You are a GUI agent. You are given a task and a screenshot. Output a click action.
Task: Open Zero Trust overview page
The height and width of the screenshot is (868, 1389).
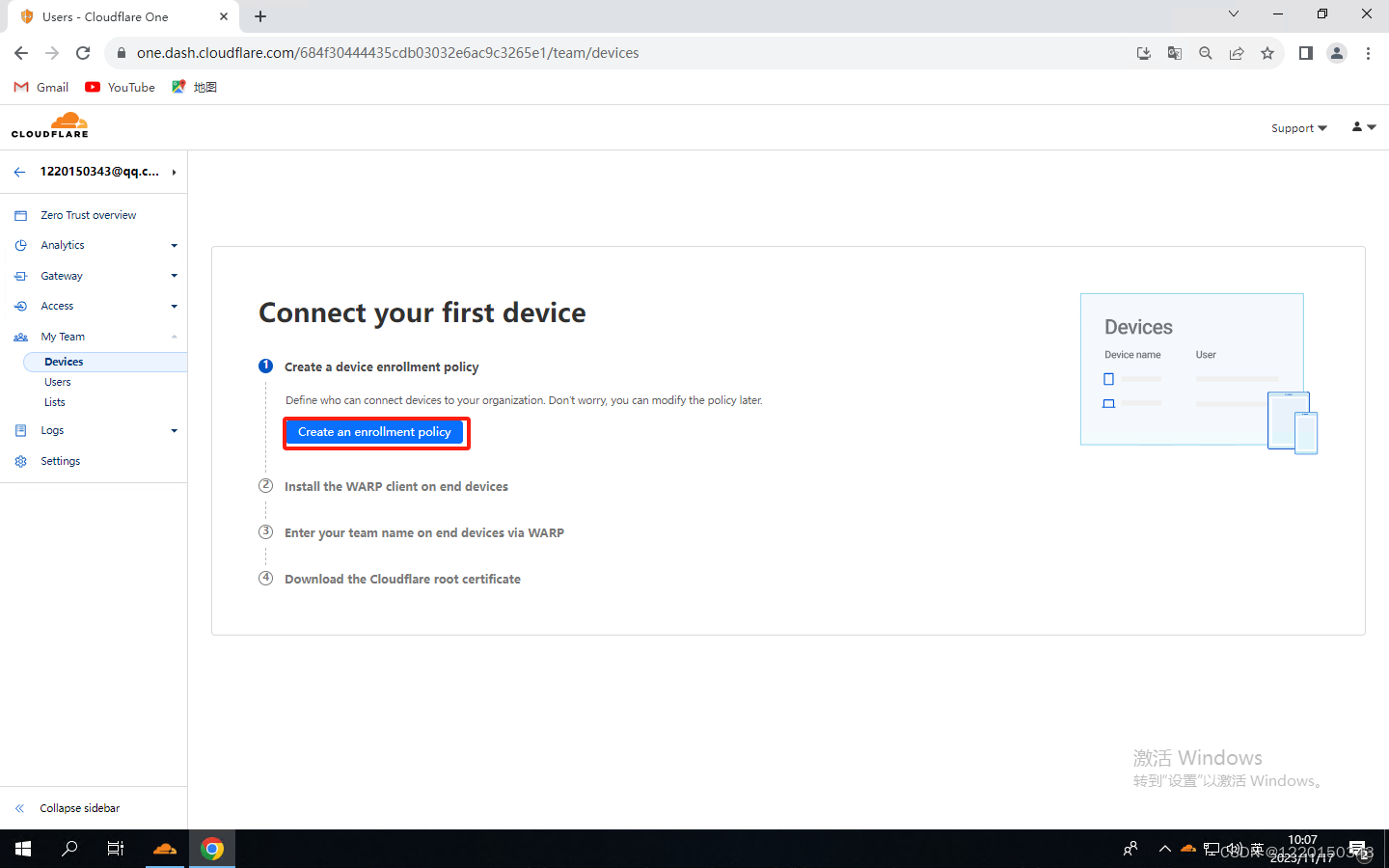(x=89, y=215)
